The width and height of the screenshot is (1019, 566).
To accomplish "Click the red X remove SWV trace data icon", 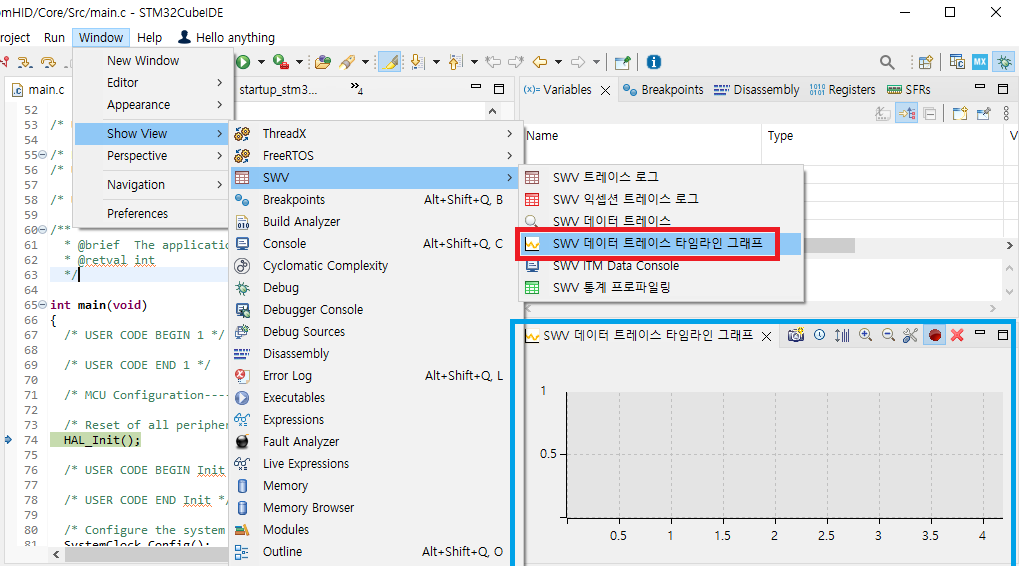I will coord(957,335).
